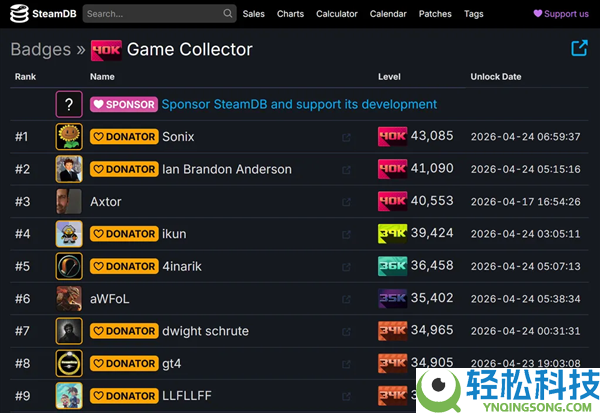Open the Axtor profile link

[106, 202]
